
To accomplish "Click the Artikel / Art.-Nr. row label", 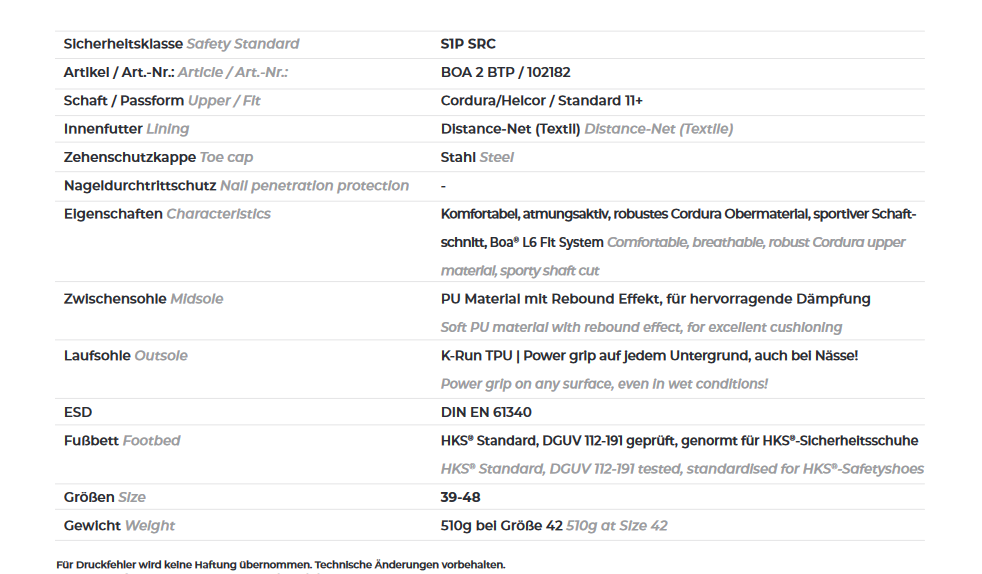I will click(x=175, y=73).
